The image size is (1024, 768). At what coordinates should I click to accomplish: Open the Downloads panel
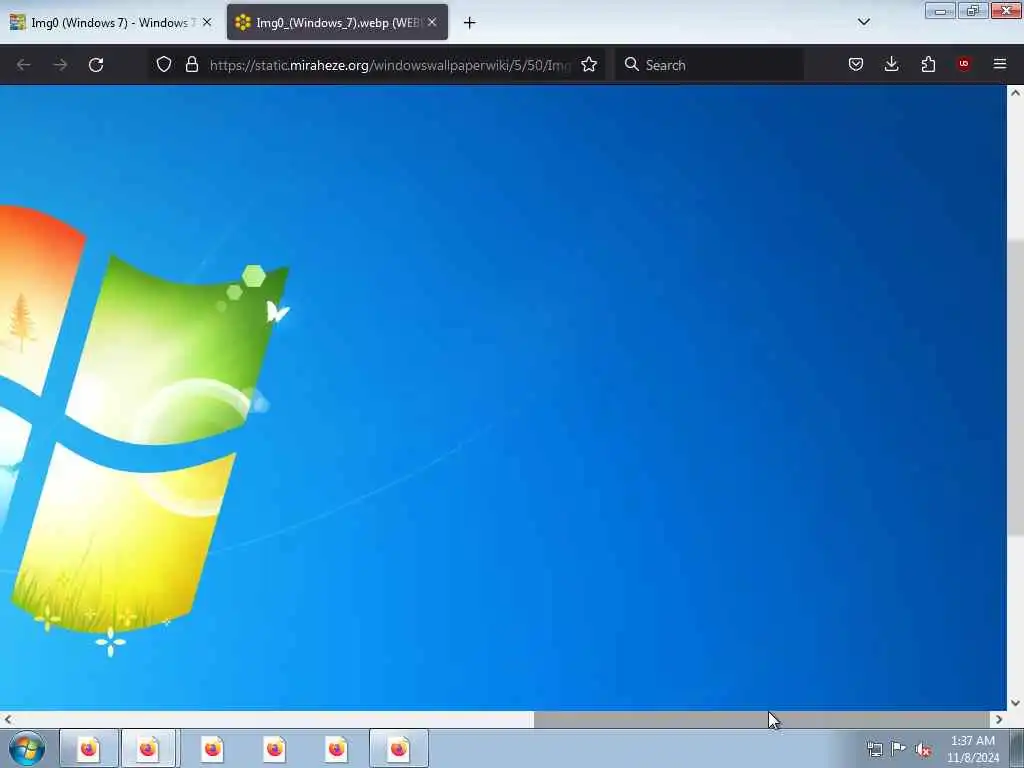(x=891, y=64)
